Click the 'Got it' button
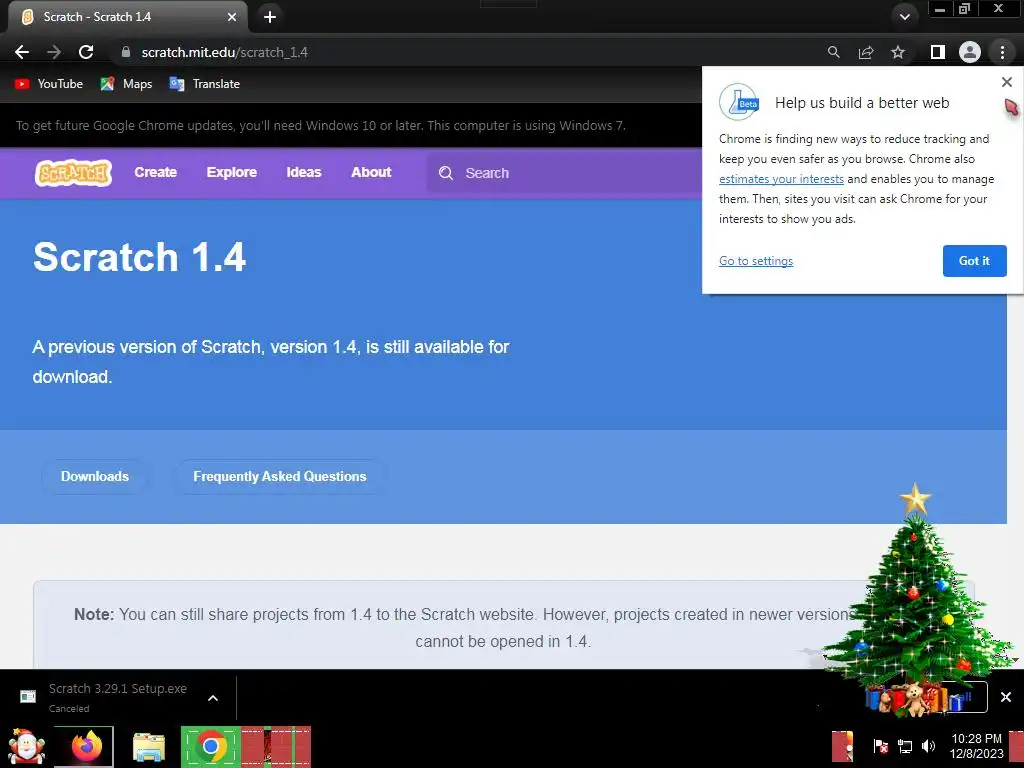 974,261
